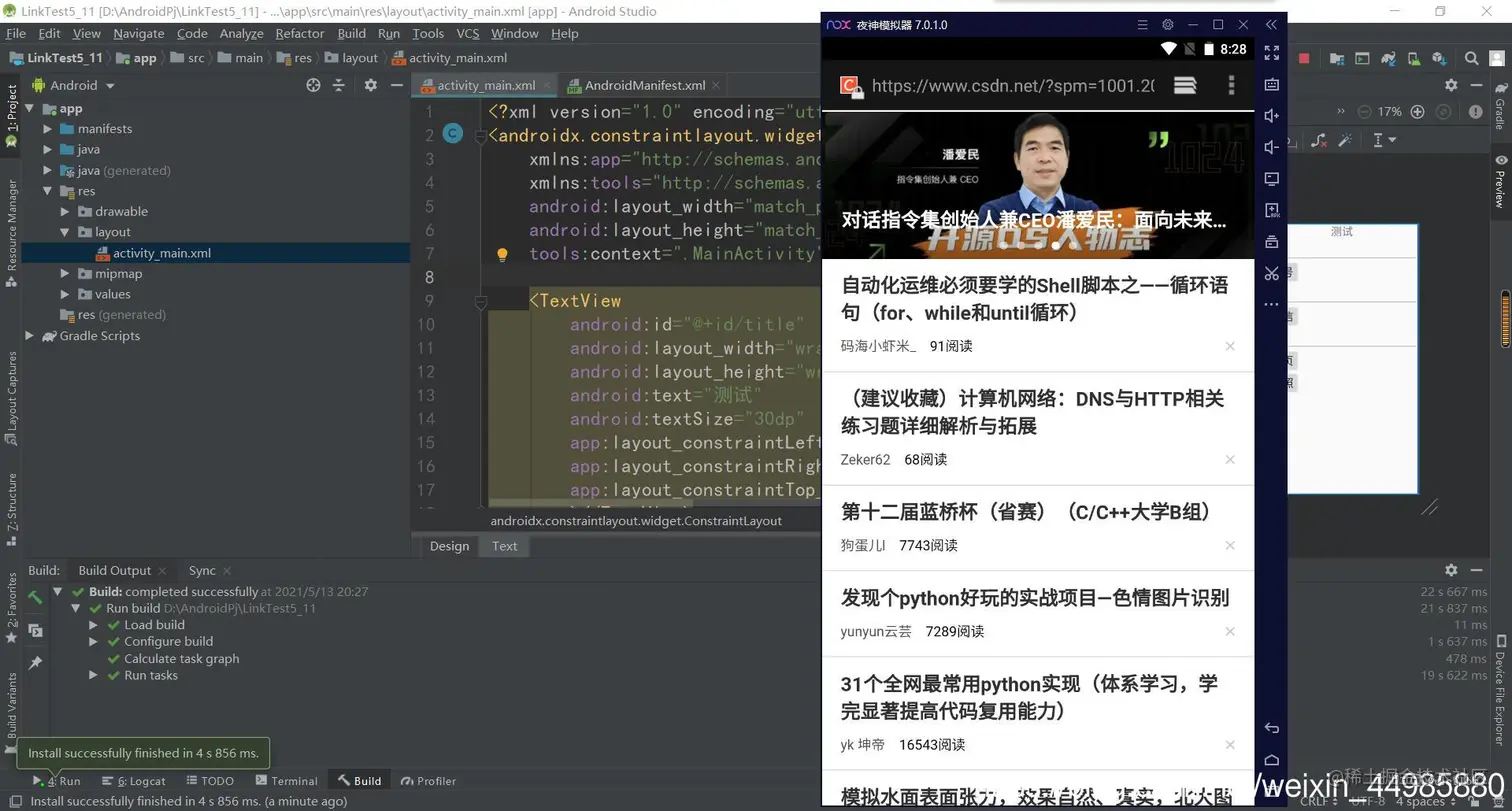Zoom out the layout preview with minus

pyautogui.click(x=1363, y=112)
